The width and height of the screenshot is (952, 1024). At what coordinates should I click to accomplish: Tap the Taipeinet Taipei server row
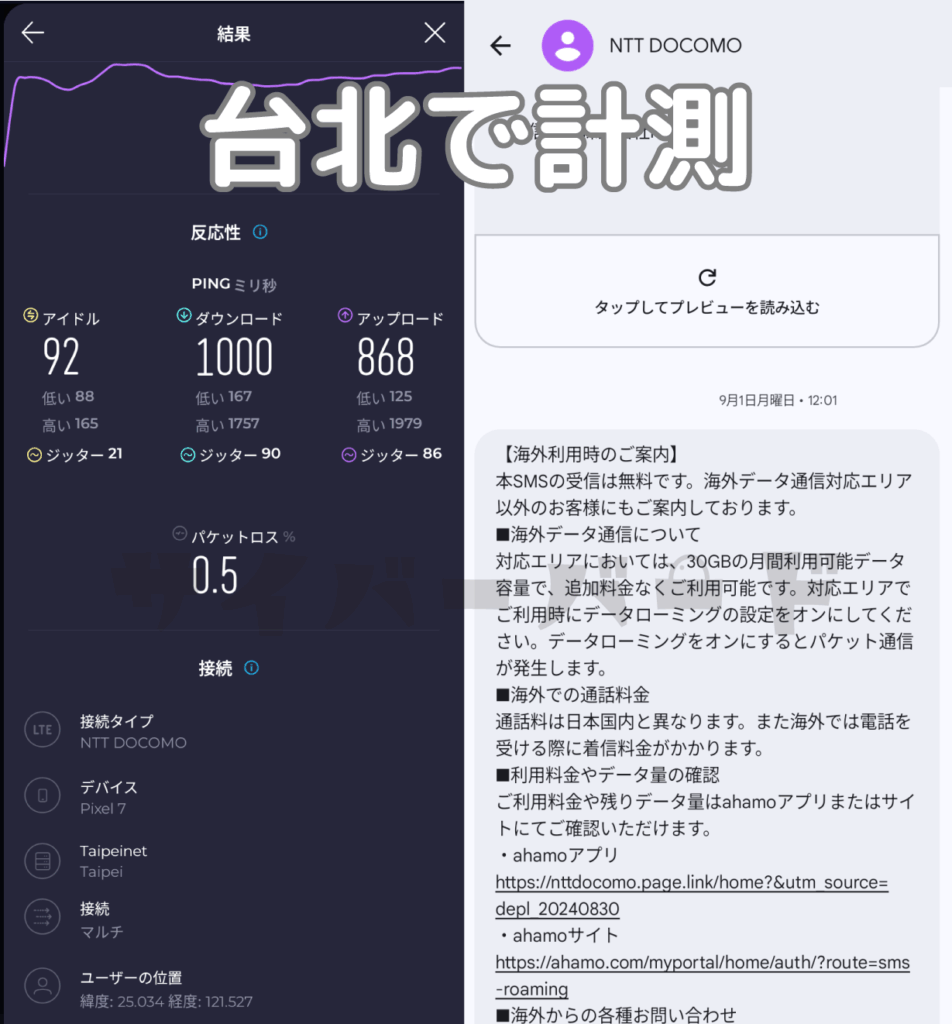tap(112, 861)
